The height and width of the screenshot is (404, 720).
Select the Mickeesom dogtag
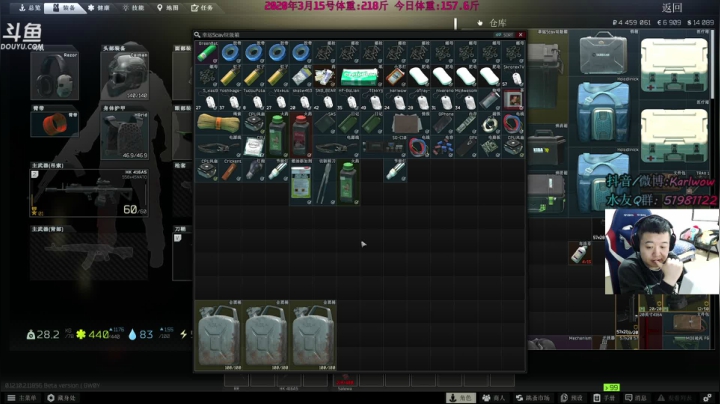[x=466, y=100]
